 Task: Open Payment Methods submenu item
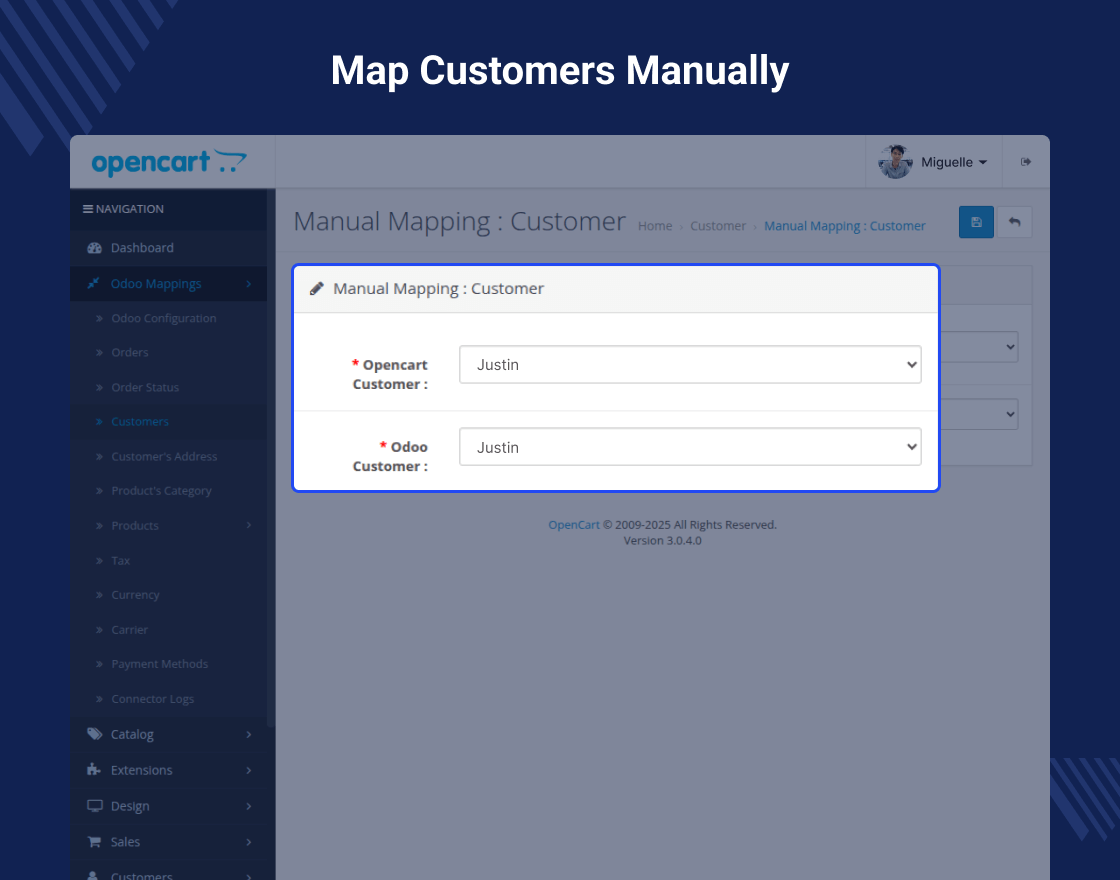pos(160,664)
